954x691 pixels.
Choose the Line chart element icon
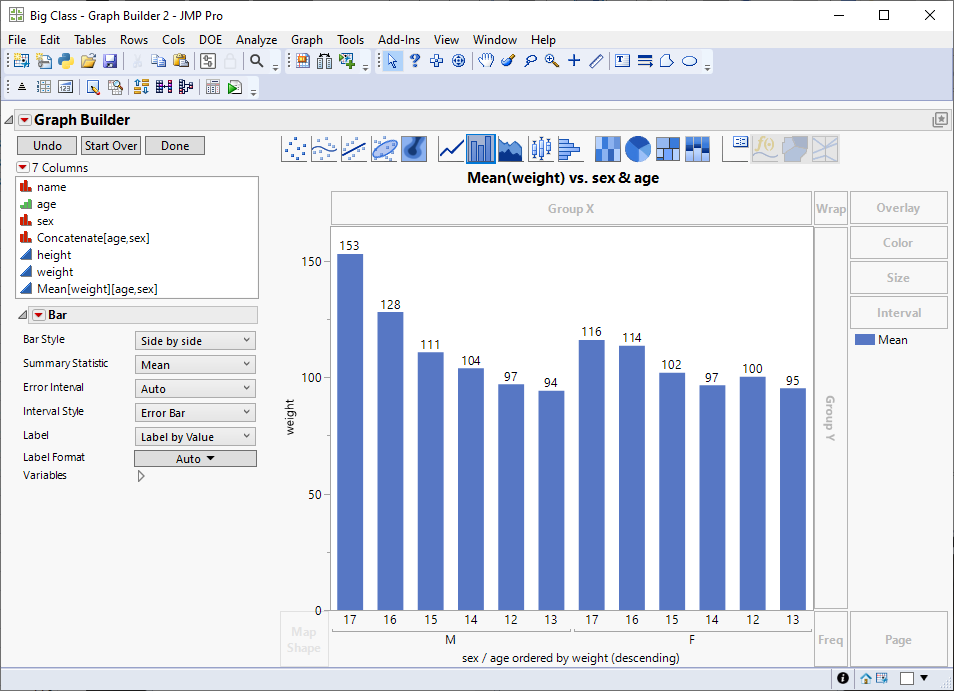(x=452, y=150)
